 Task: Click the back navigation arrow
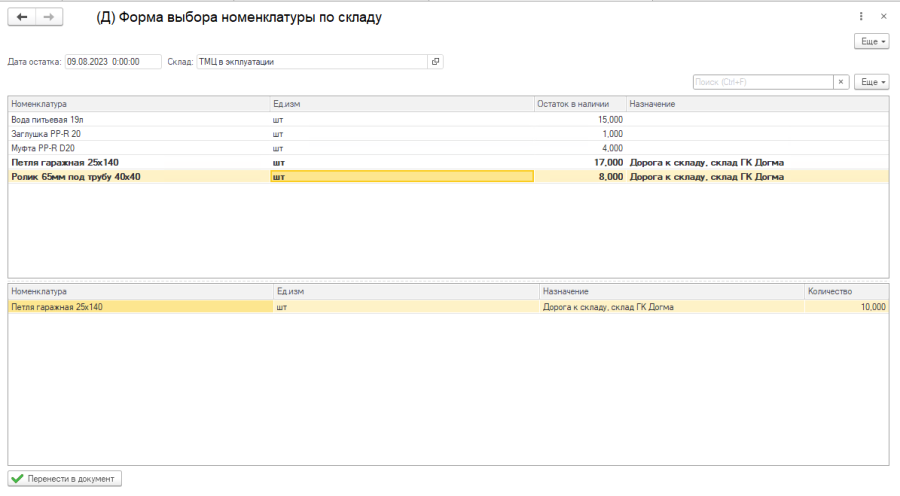click(x=22, y=17)
